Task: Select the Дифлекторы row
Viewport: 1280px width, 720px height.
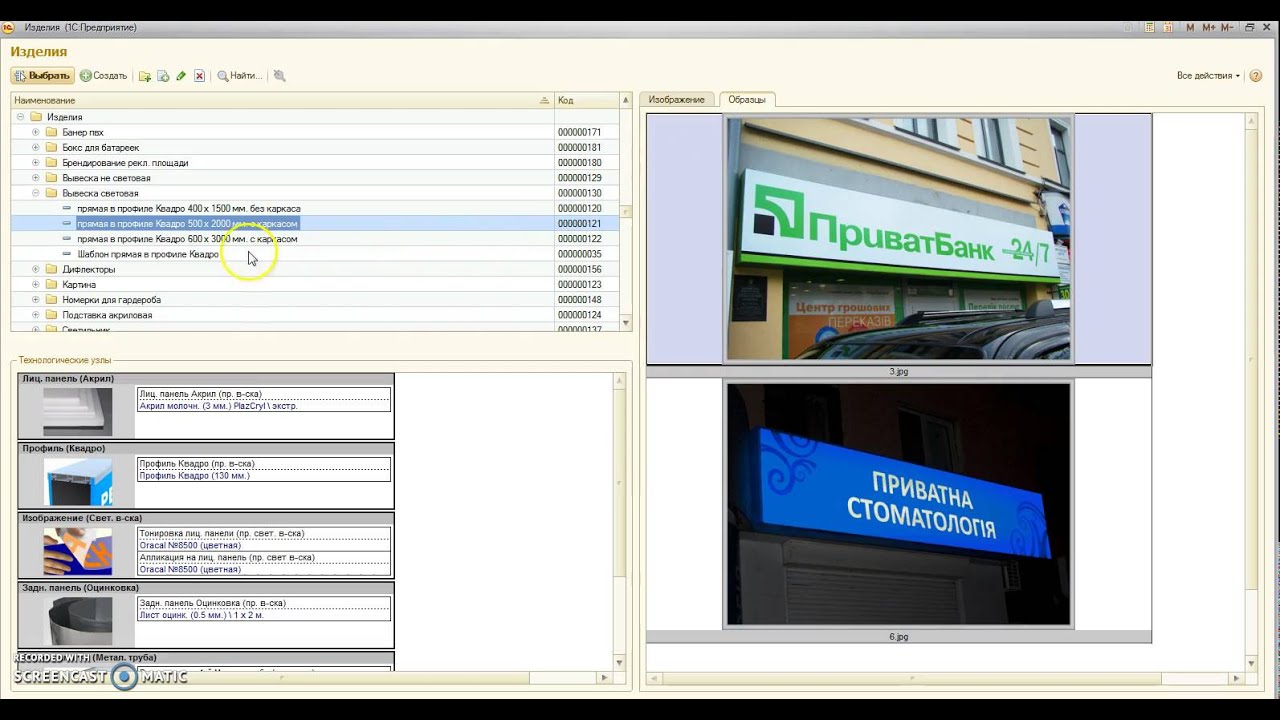Action: pos(315,269)
